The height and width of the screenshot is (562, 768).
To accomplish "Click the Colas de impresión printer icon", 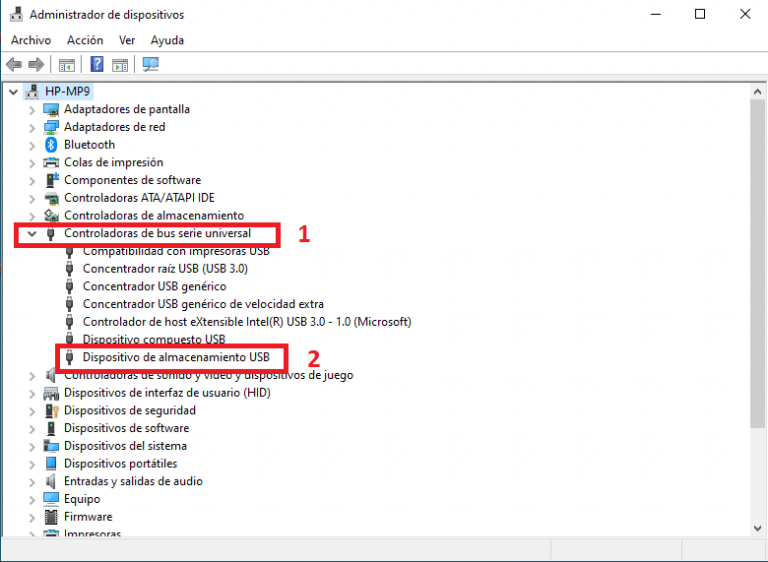I will pos(52,162).
